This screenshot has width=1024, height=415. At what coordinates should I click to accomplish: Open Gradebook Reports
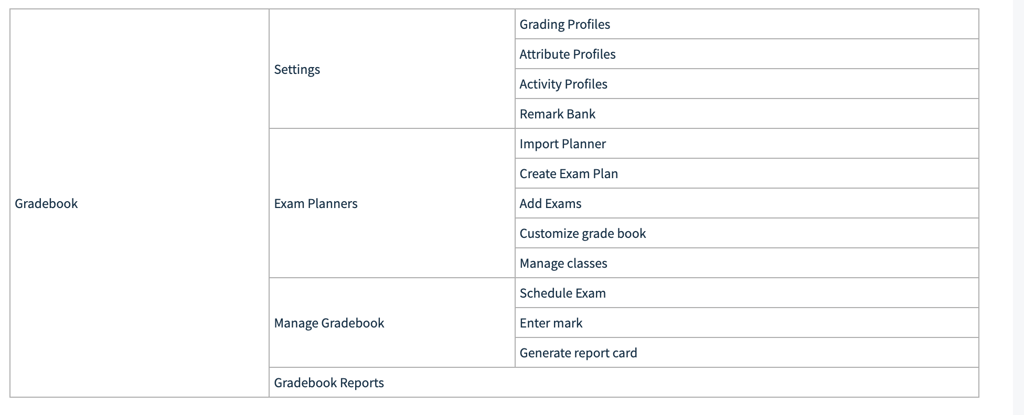pos(329,383)
